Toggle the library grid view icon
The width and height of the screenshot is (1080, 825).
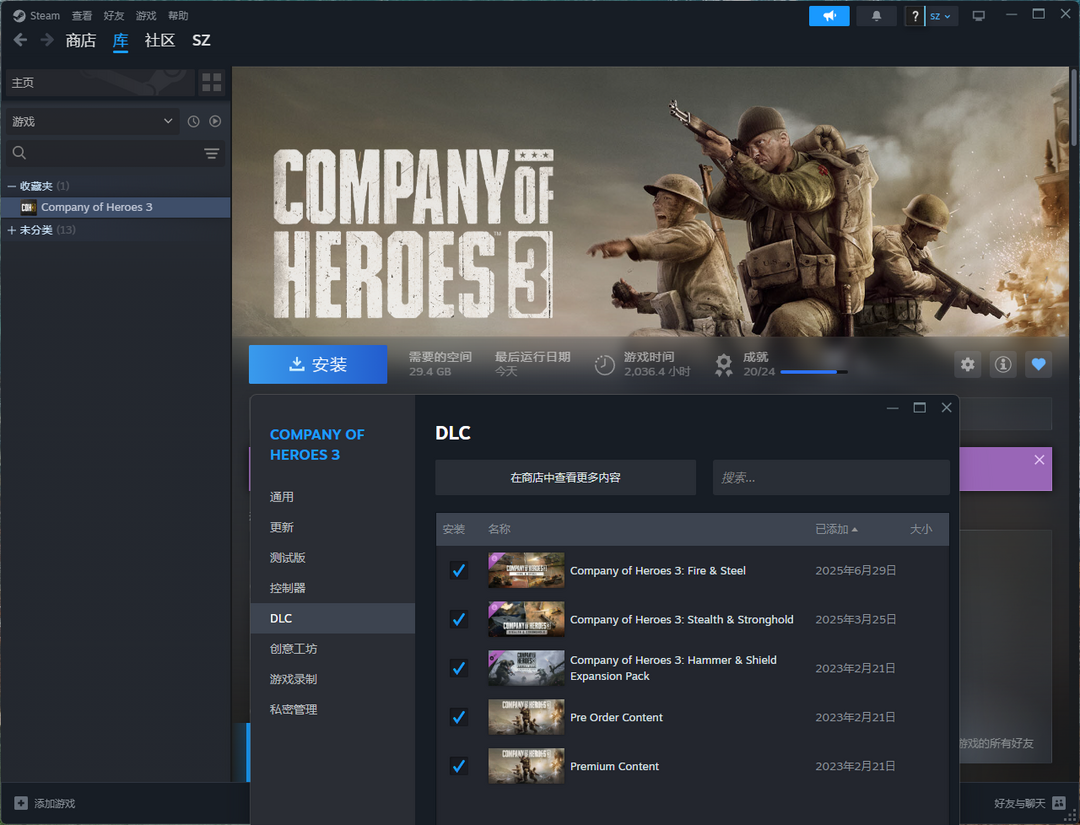coord(211,83)
